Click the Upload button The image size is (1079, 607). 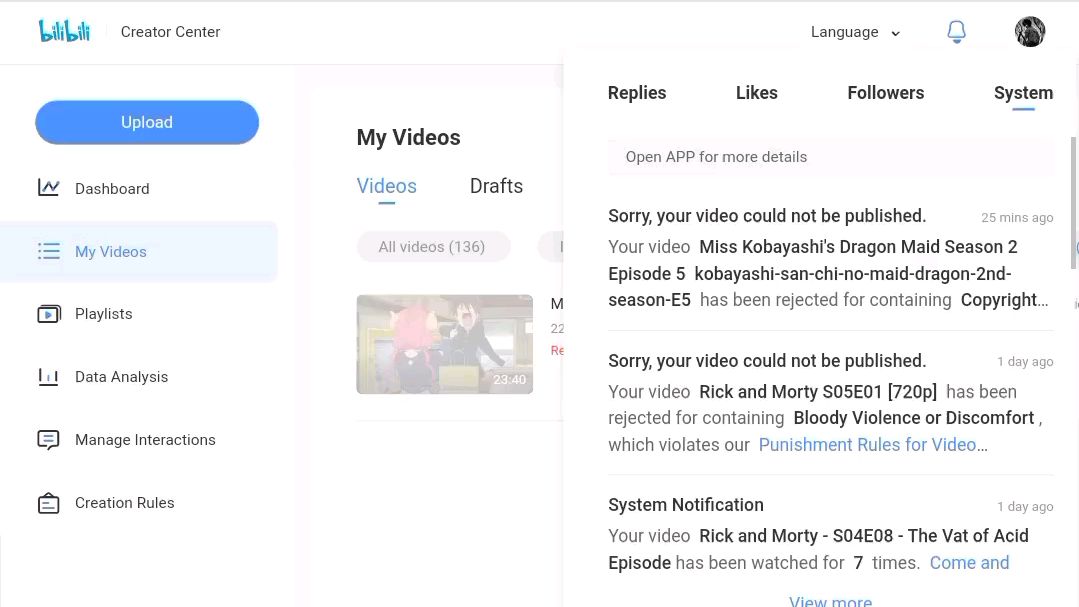(147, 123)
